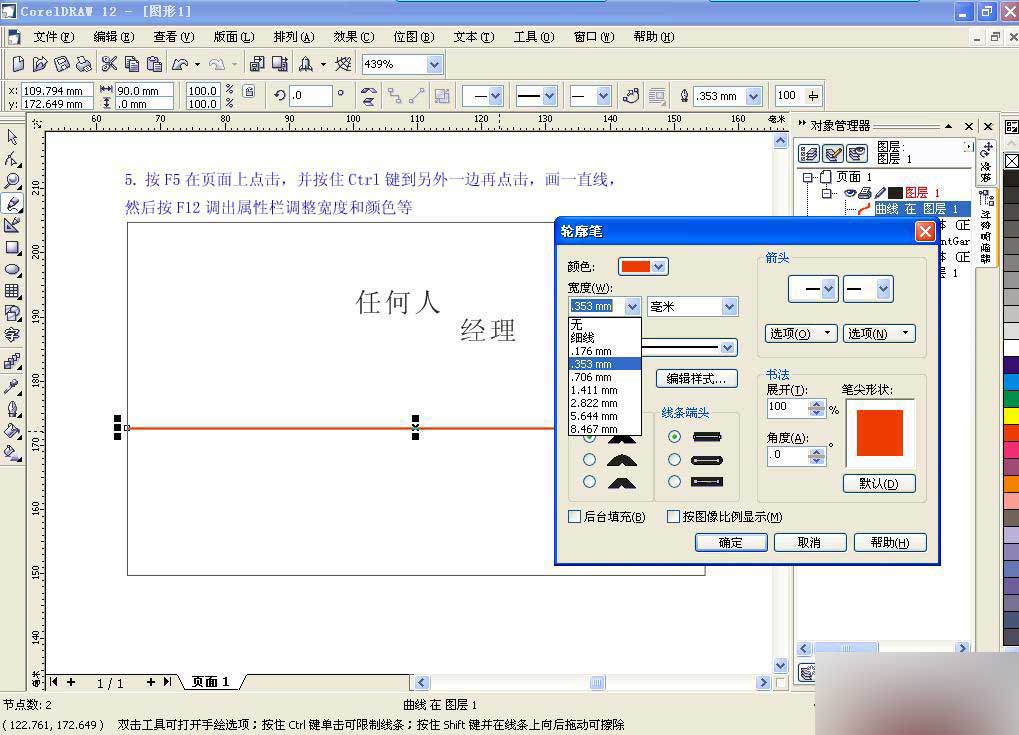Toggle the printer icon for 图层 1
1019x735 pixels.
pos(864,193)
